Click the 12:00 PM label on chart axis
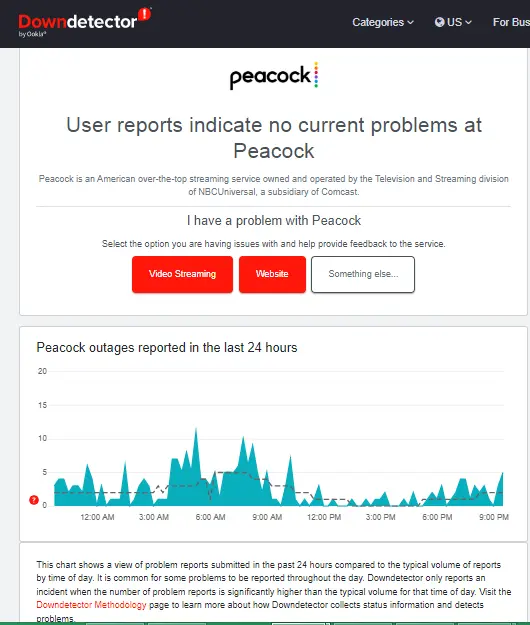This screenshot has width=530, height=625. tap(324, 517)
